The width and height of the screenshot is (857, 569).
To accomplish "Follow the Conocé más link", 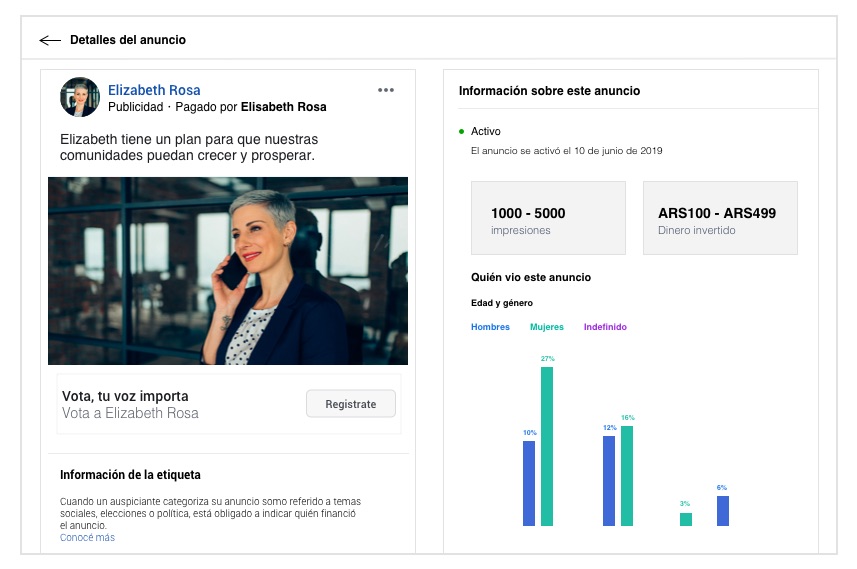I will [x=87, y=538].
